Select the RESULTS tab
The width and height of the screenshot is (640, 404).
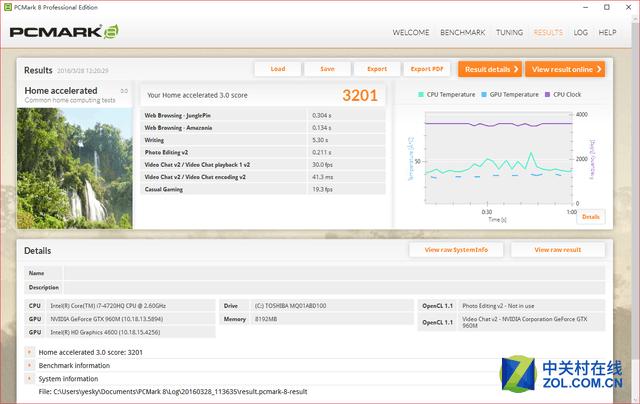(548, 32)
